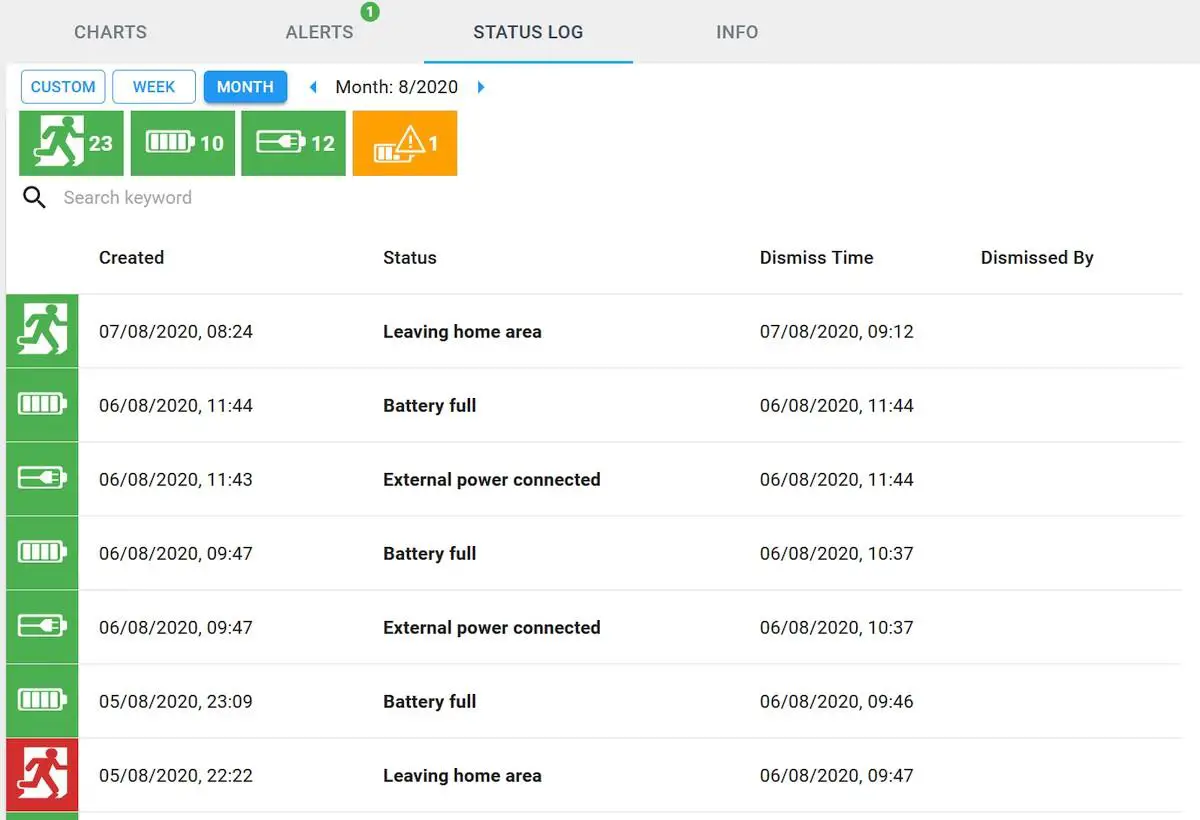
Task: Click the search magnifier icon
Action: [x=35, y=198]
